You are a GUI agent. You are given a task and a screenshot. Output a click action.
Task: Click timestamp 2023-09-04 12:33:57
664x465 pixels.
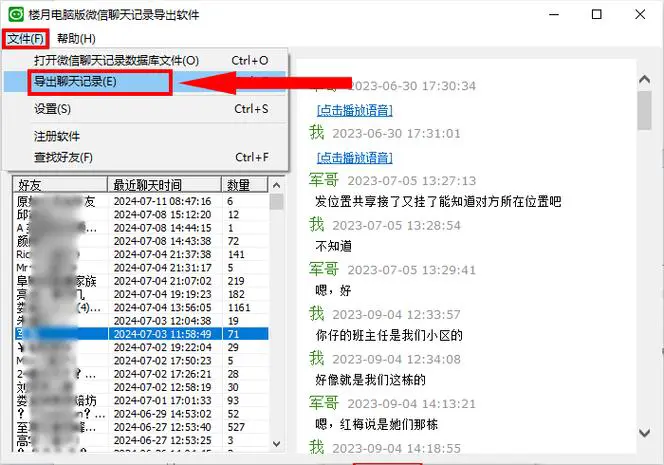click(396, 315)
